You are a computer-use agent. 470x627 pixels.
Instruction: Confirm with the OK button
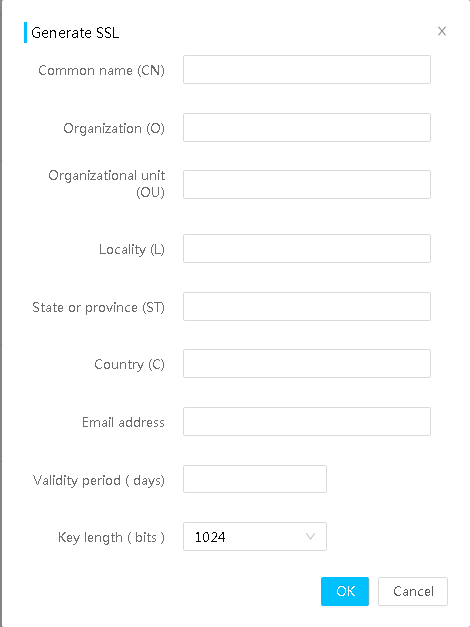[345, 591]
